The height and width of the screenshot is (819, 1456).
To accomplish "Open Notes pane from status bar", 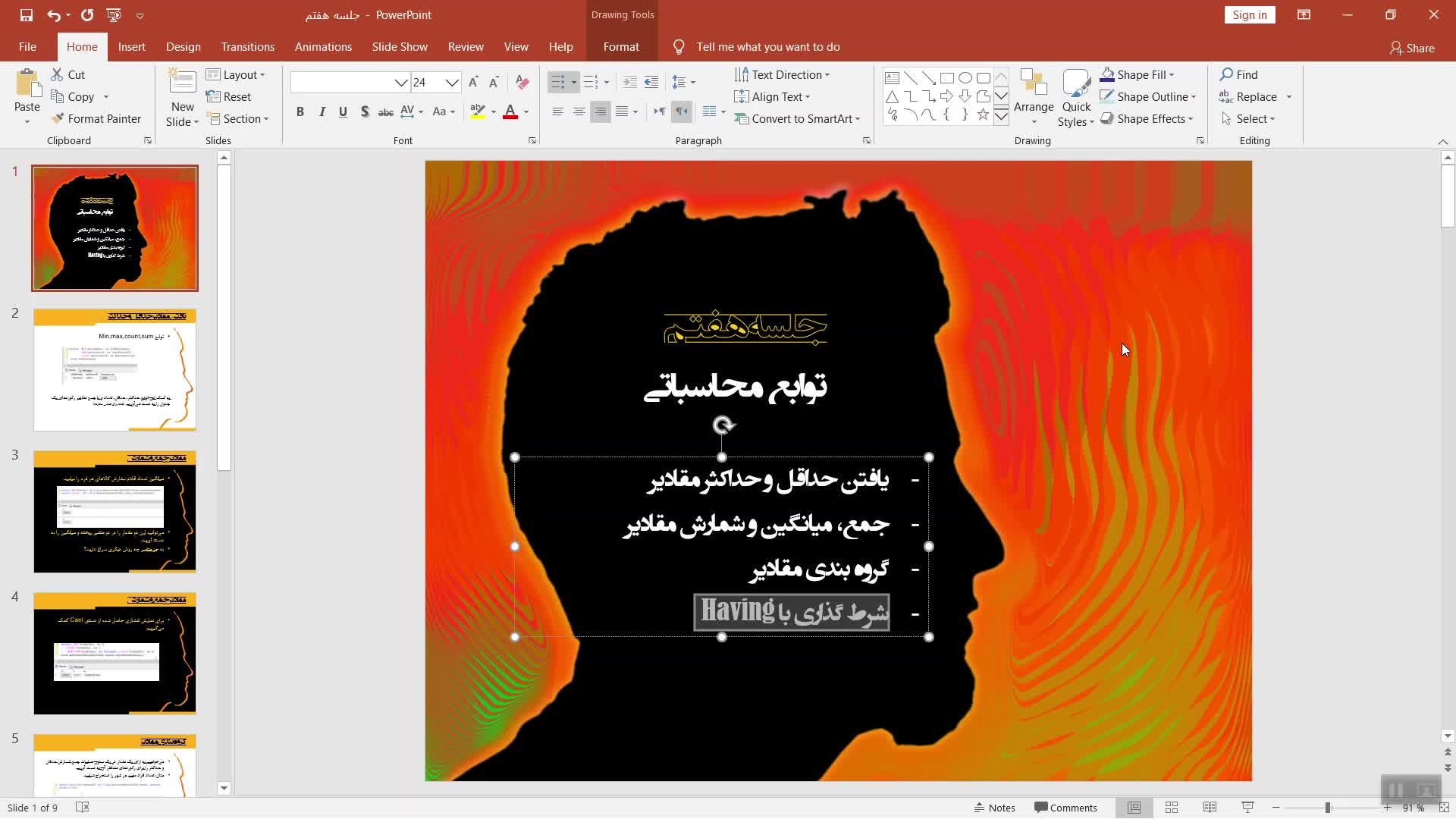I will [994, 808].
